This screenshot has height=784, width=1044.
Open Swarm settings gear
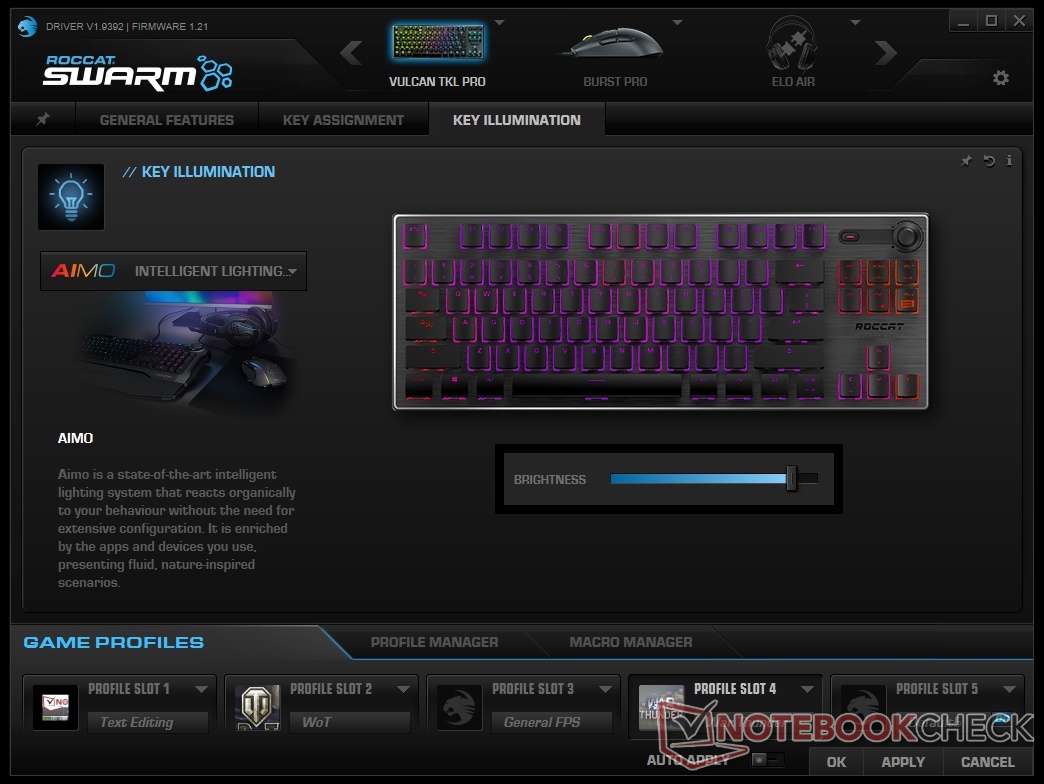(1001, 78)
